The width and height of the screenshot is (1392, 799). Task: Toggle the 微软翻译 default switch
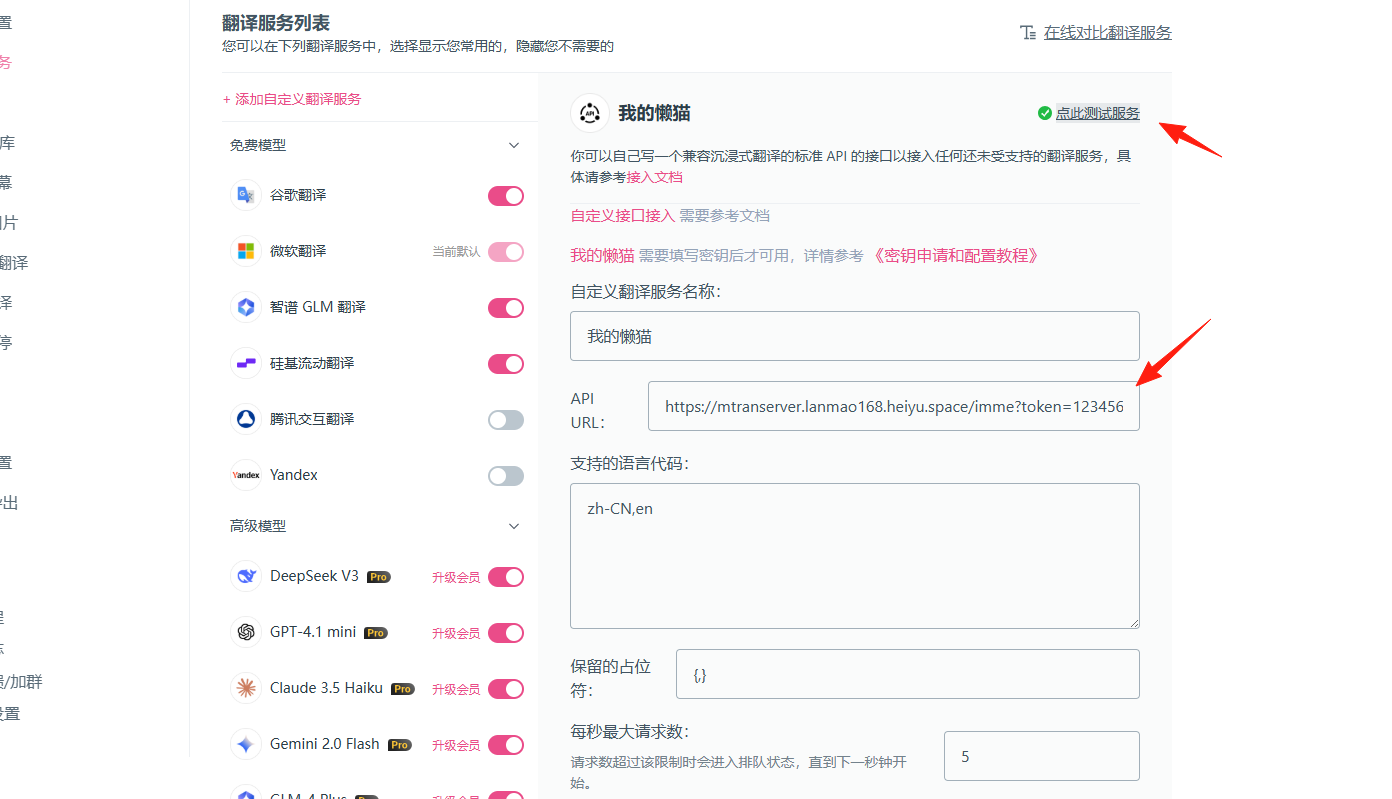[x=506, y=252]
